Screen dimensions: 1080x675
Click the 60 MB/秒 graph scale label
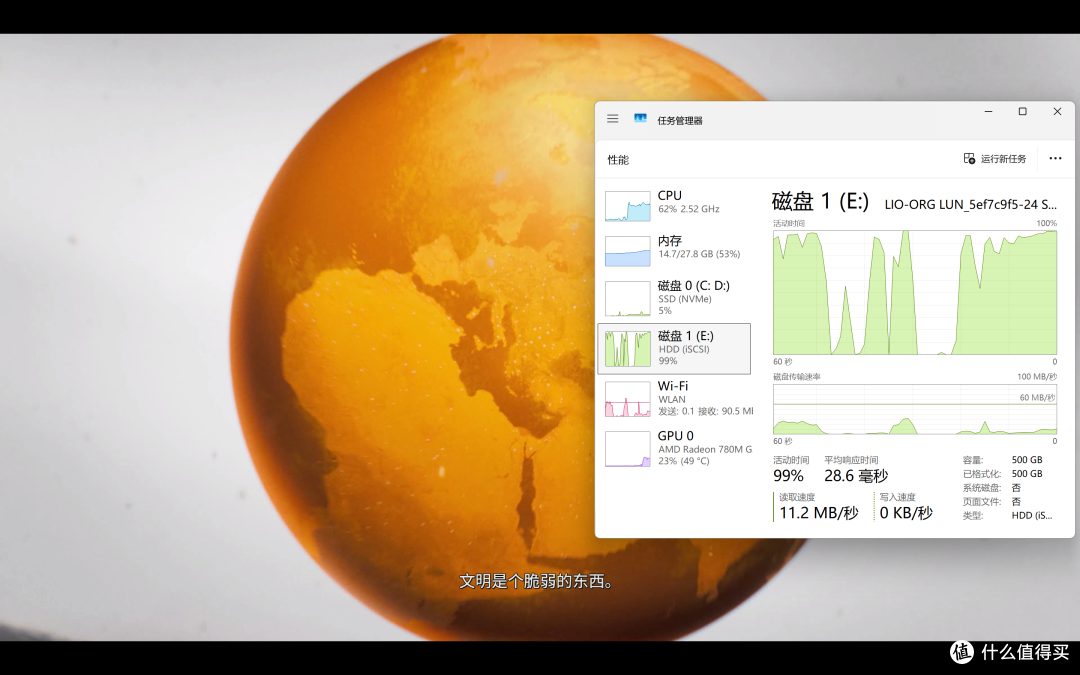1037,397
